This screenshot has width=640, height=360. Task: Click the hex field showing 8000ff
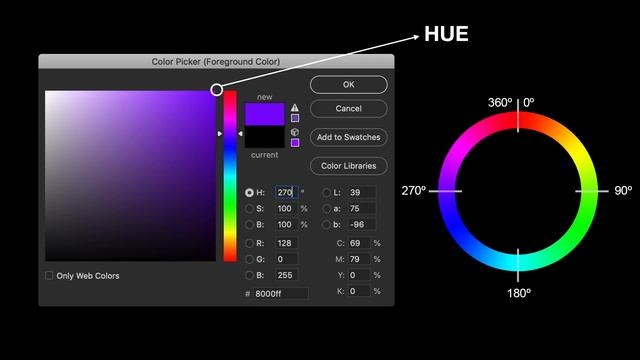click(280, 293)
